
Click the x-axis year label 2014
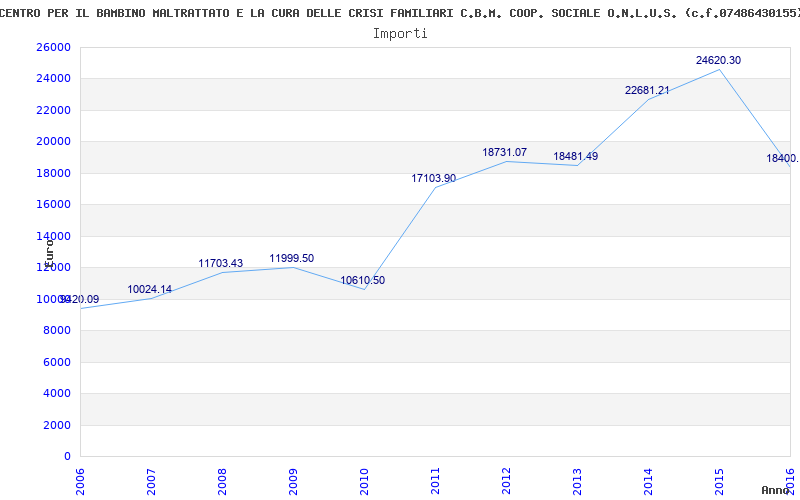click(648, 482)
